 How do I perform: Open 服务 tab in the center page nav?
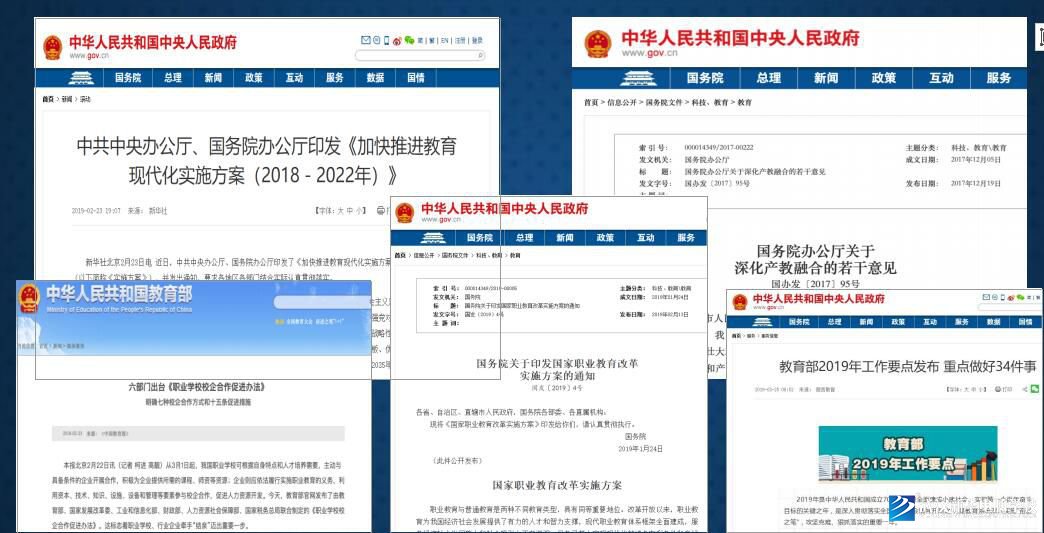(686, 238)
